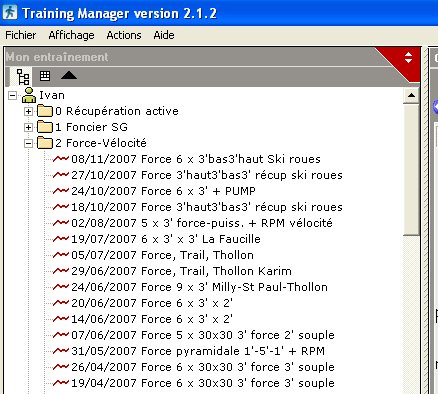Click the curve icon of the 26/04/2007 session

[x=61, y=367]
